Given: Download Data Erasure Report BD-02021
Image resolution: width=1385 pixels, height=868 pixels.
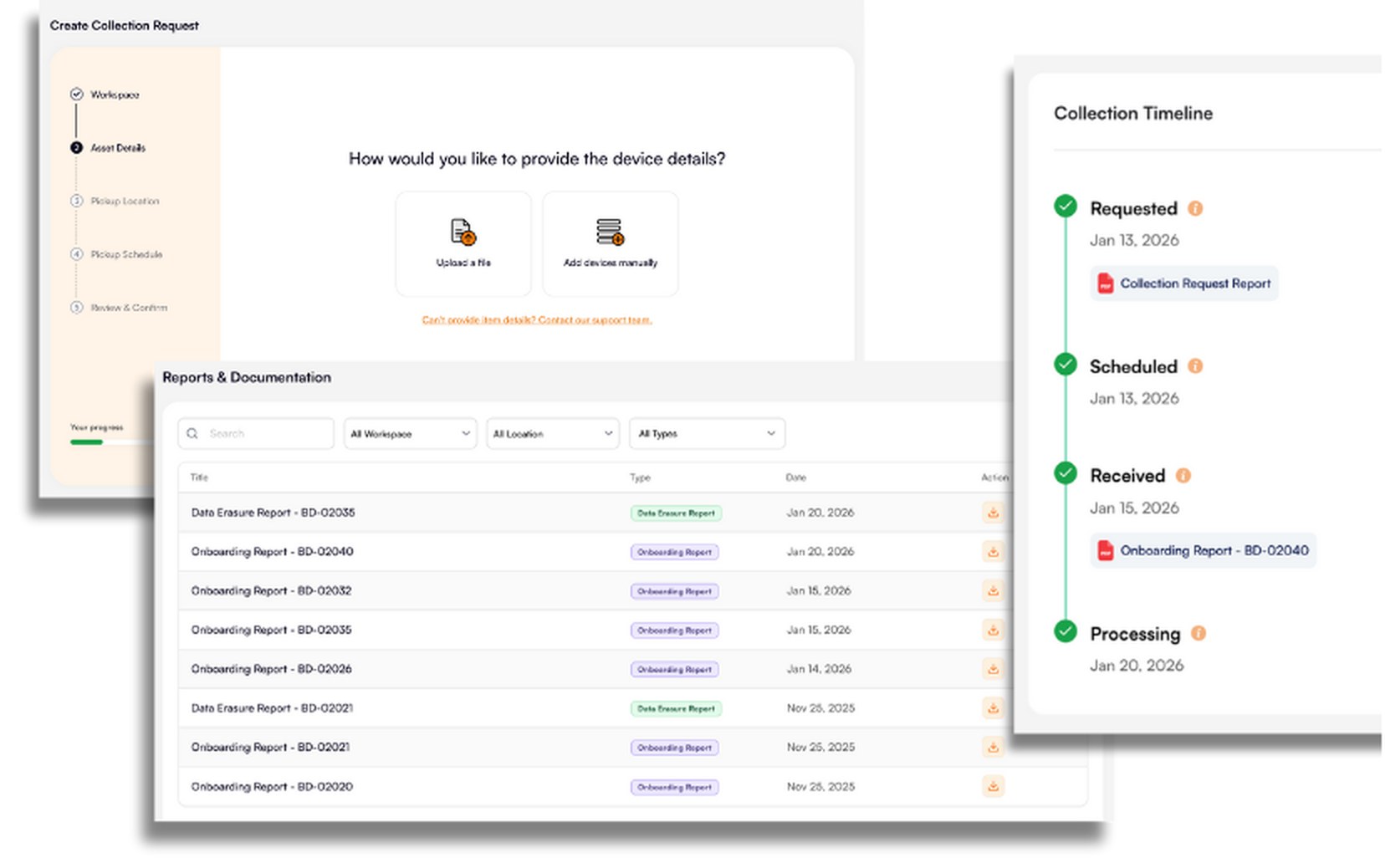Looking at the screenshot, I should [x=993, y=708].
